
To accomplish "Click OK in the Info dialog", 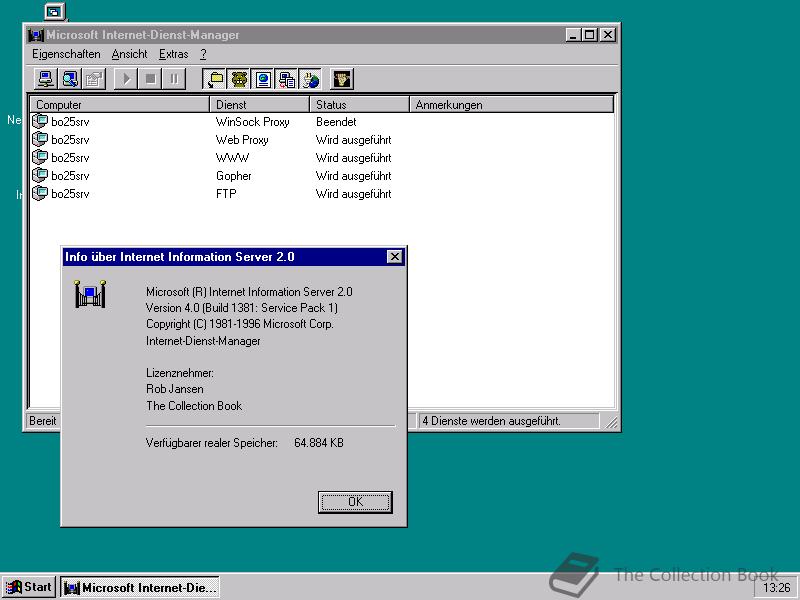I will click(355, 502).
